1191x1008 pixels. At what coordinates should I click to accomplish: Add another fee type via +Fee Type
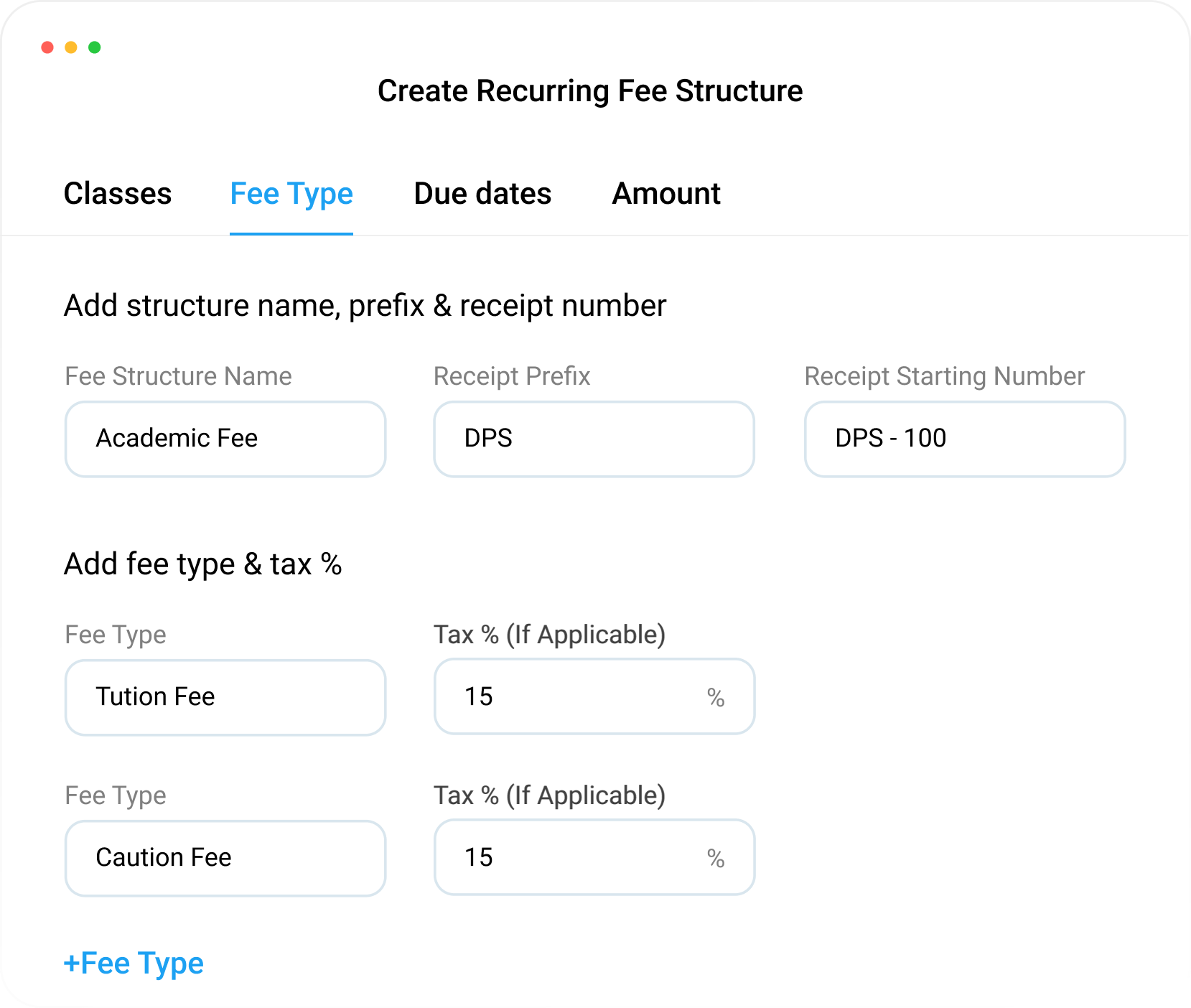click(x=134, y=963)
